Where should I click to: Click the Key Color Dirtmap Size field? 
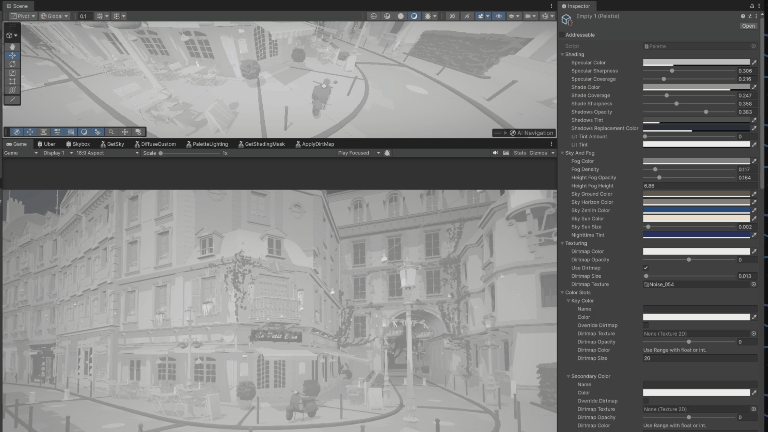(x=700, y=358)
